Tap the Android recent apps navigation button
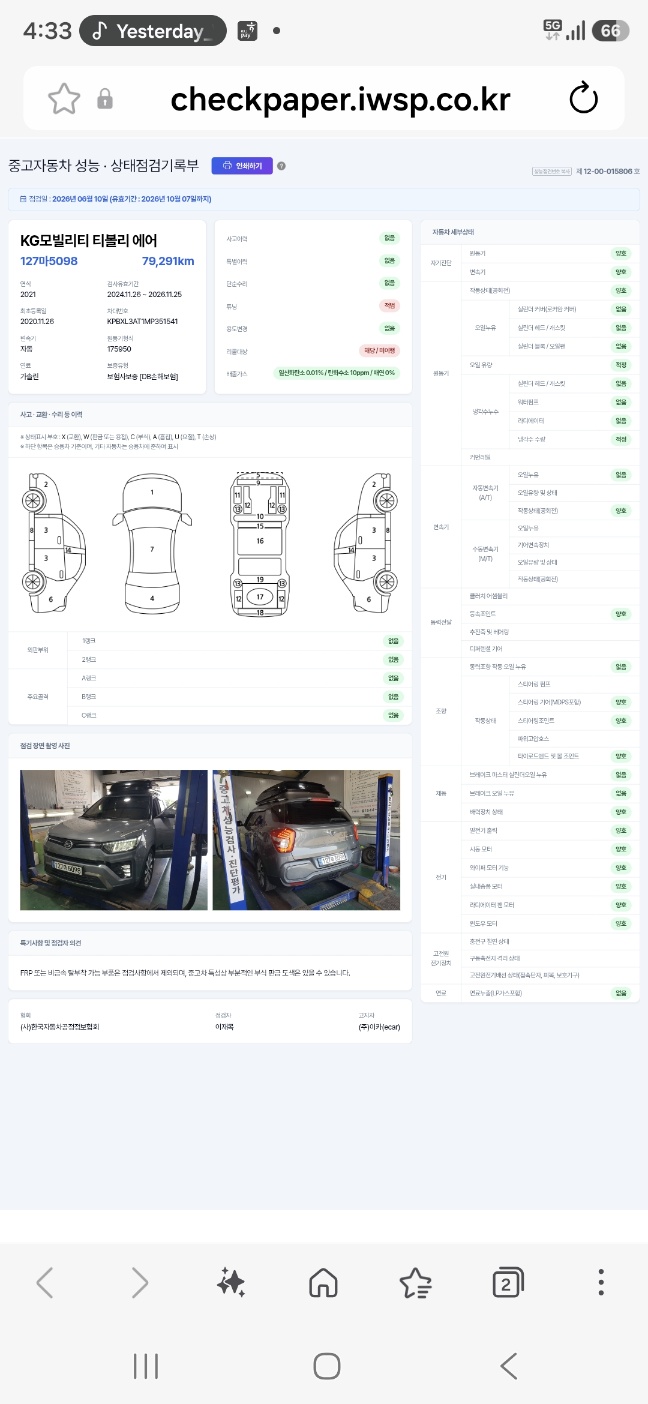The height and width of the screenshot is (1404, 648). click(146, 1366)
